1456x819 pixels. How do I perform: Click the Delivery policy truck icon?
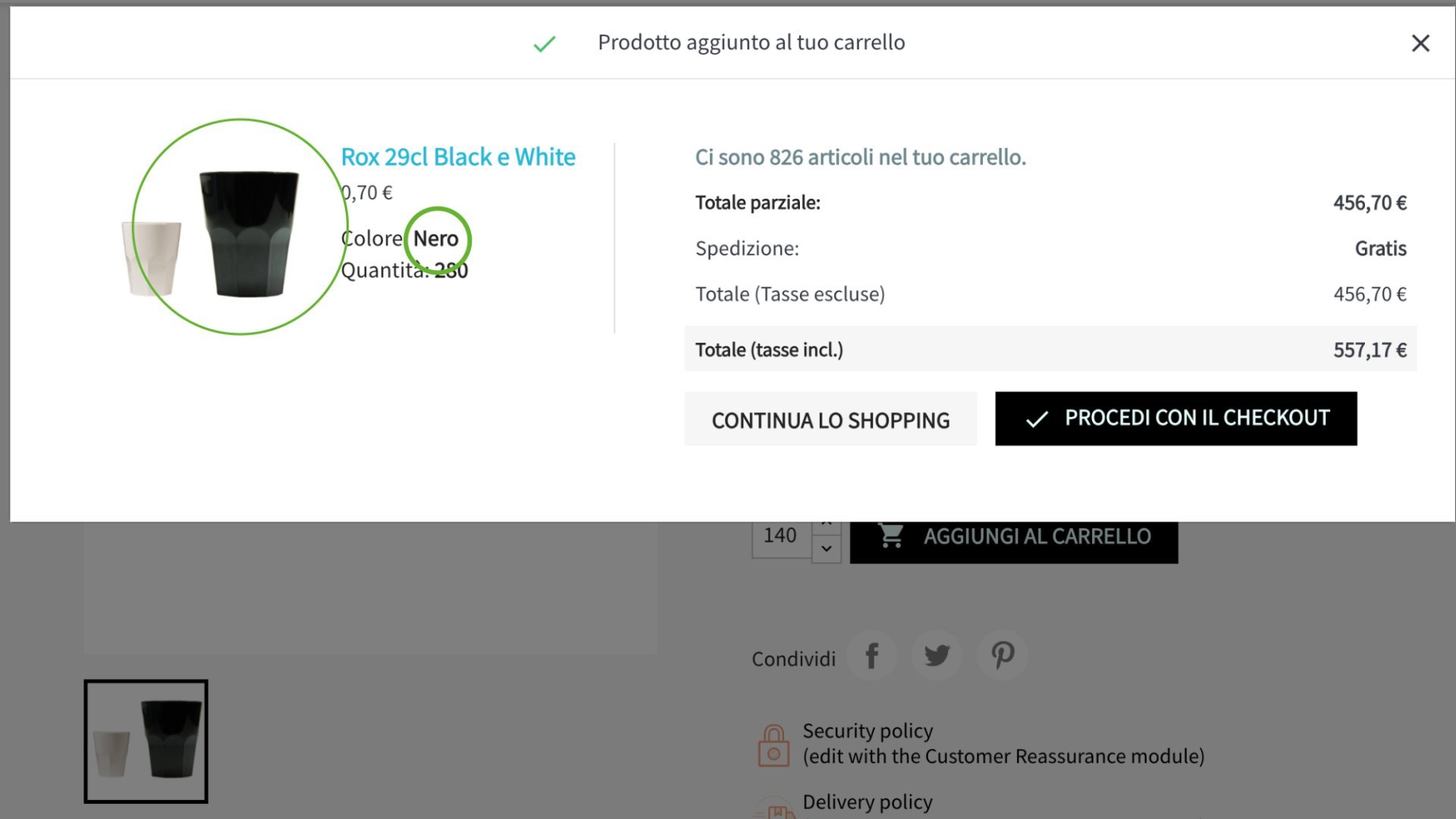tap(773, 808)
